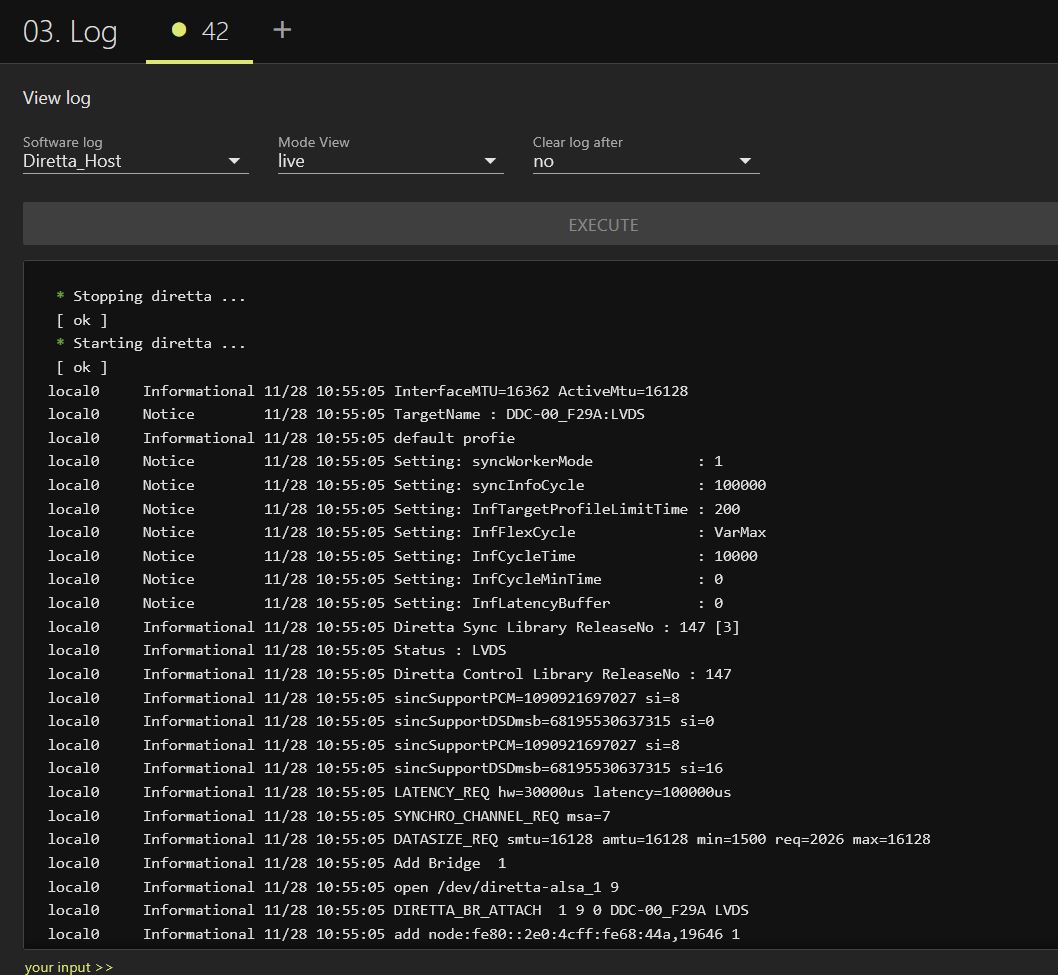Click the 'Starting diretta ...' log line
The width and height of the screenshot is (1058, 975).
pos(150,343)
